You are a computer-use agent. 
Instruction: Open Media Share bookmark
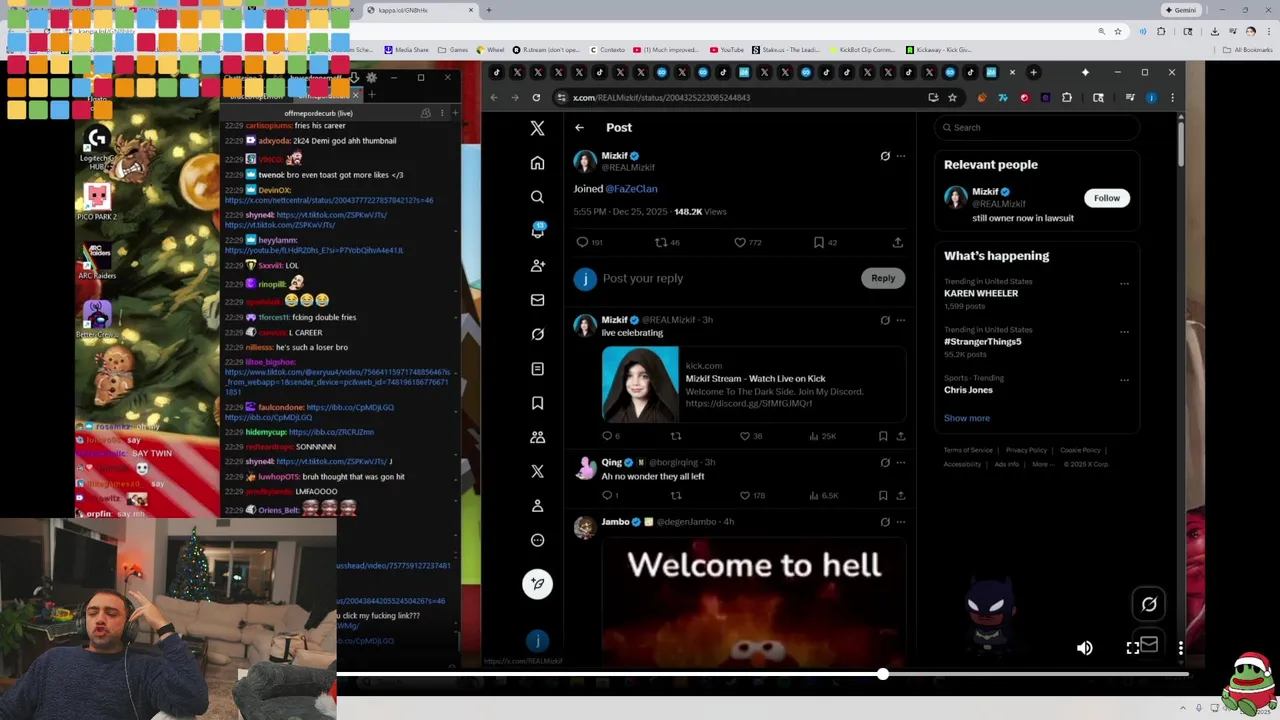pos(406,50)
